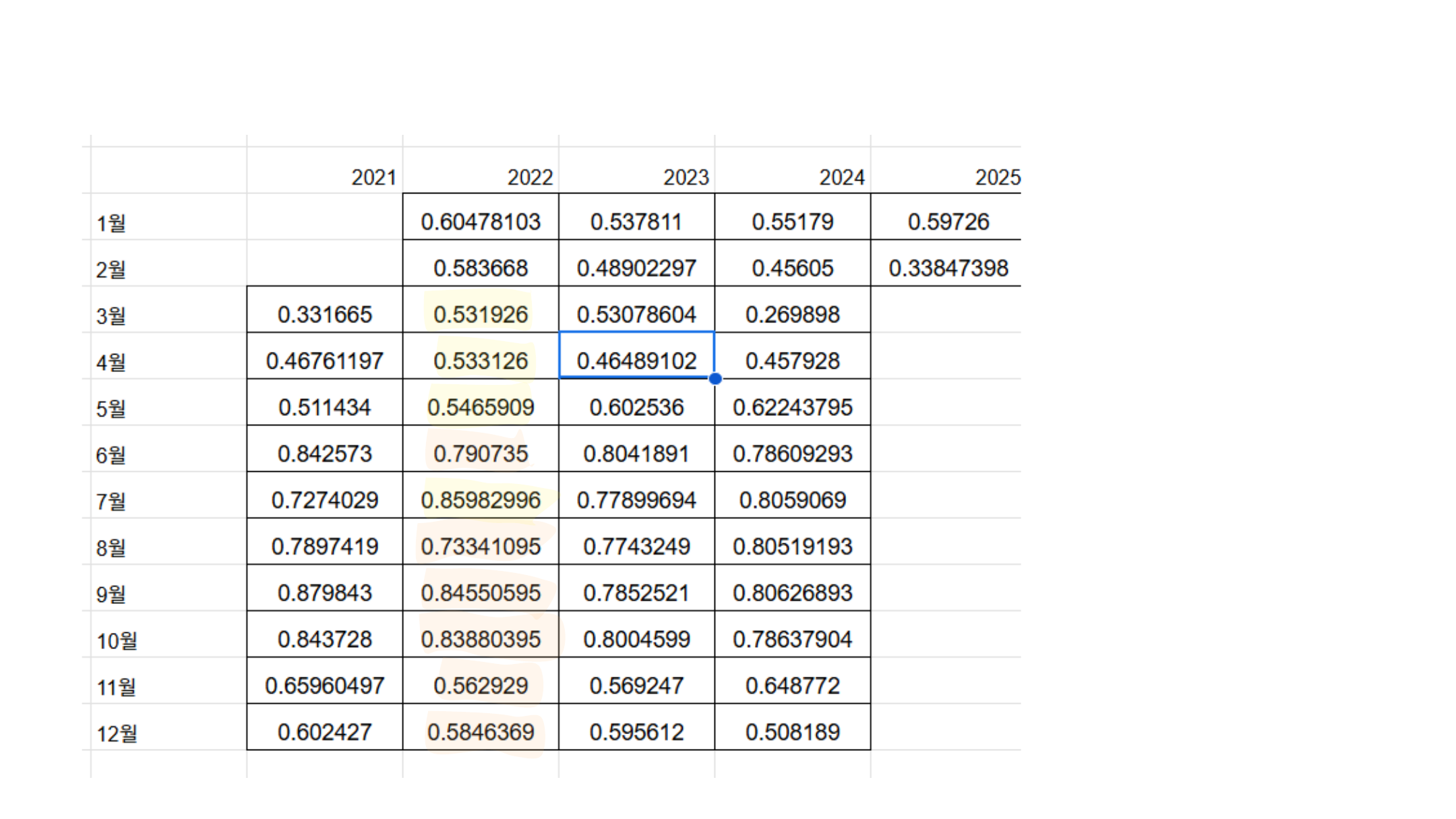Viewport: 1456px width, 819px height.
Task: Select cell with value 0.60478103
Action: coord(481,222)
